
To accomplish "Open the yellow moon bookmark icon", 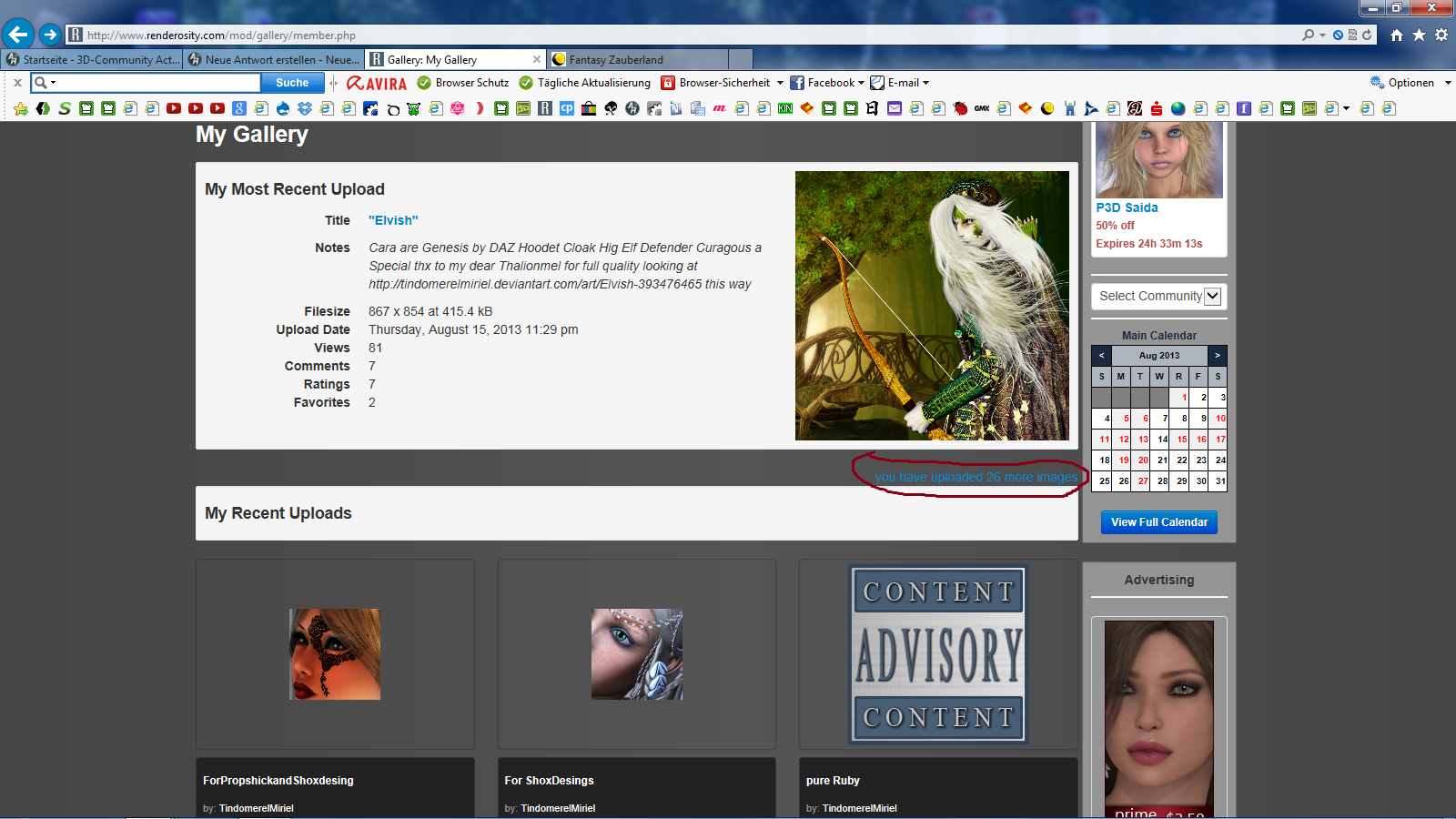I will coord(1047,108).
